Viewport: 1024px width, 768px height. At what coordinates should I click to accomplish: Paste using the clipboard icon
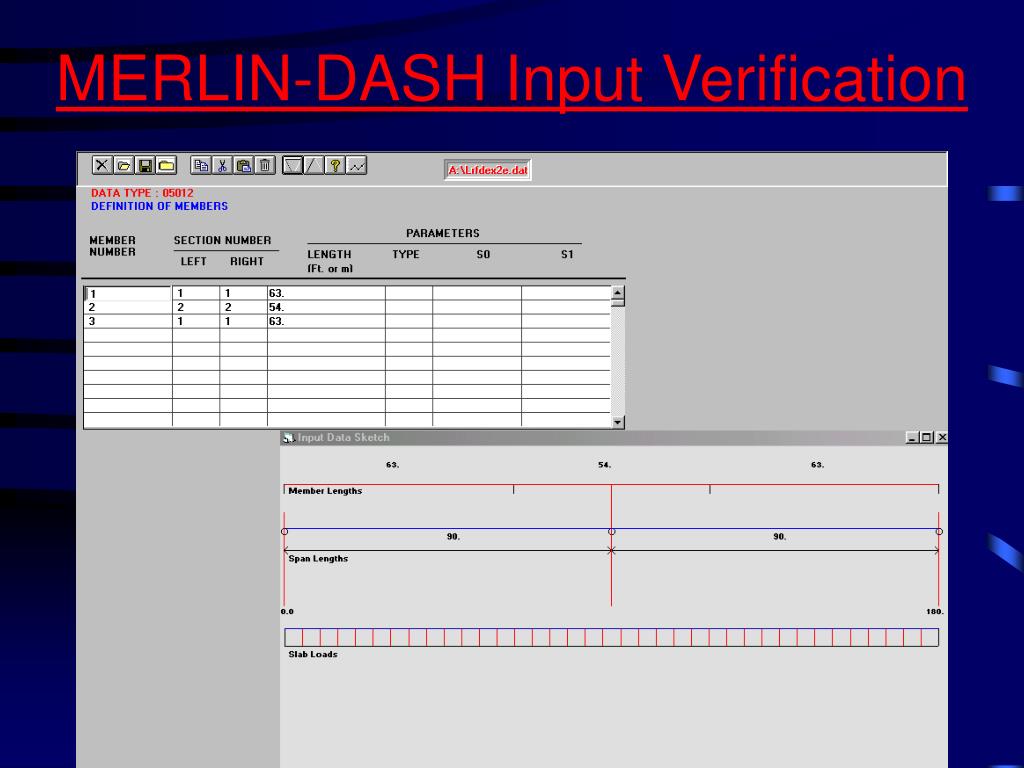coord(244,165)
